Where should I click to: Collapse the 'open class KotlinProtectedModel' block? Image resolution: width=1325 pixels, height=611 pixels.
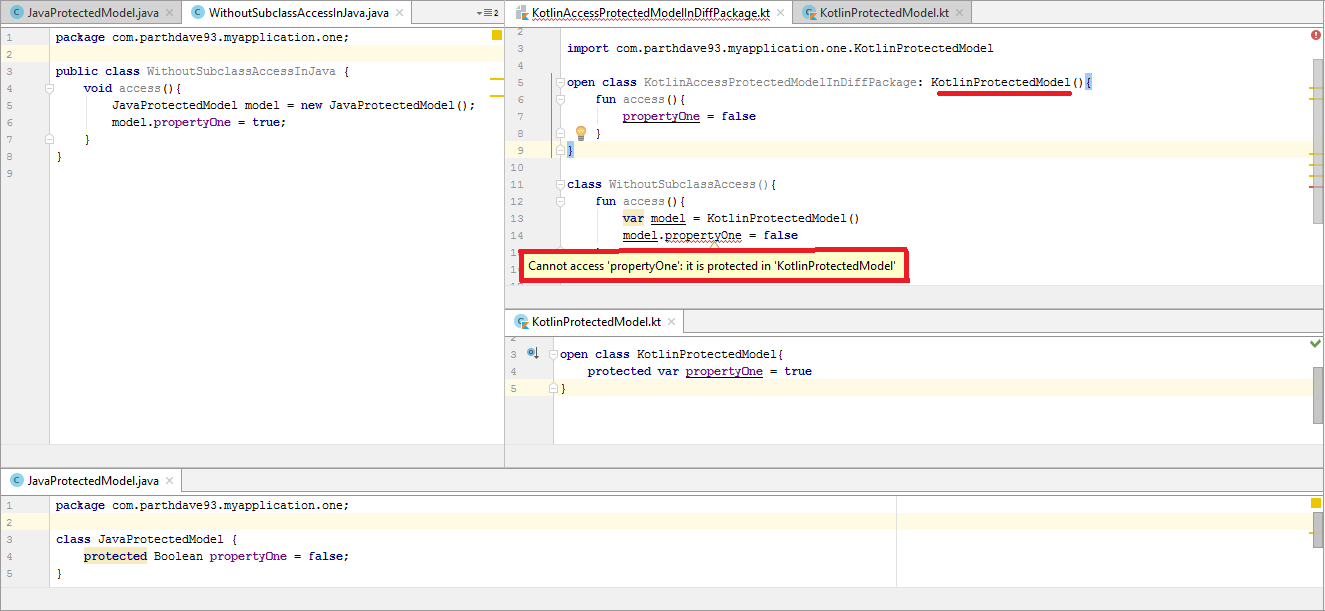pos(552,354)
